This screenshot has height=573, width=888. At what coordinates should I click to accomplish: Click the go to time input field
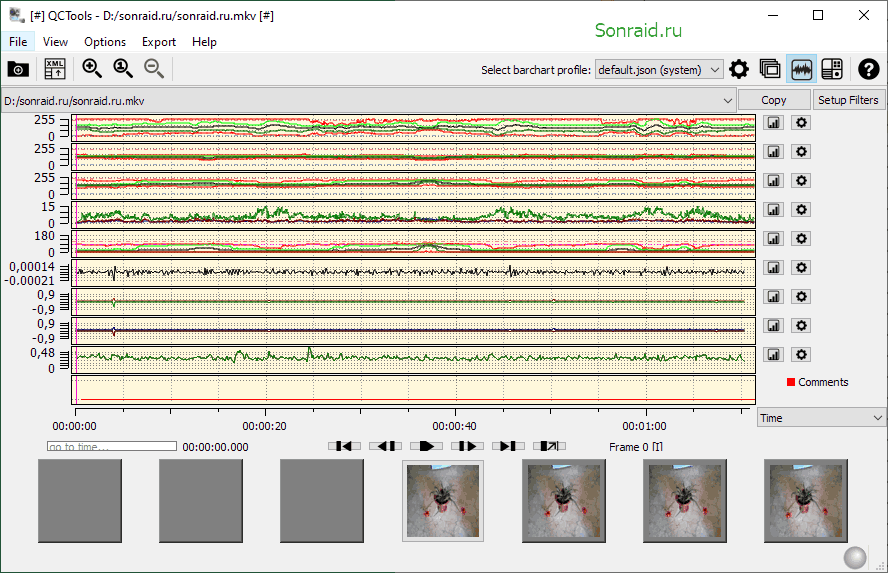(112, 447)
